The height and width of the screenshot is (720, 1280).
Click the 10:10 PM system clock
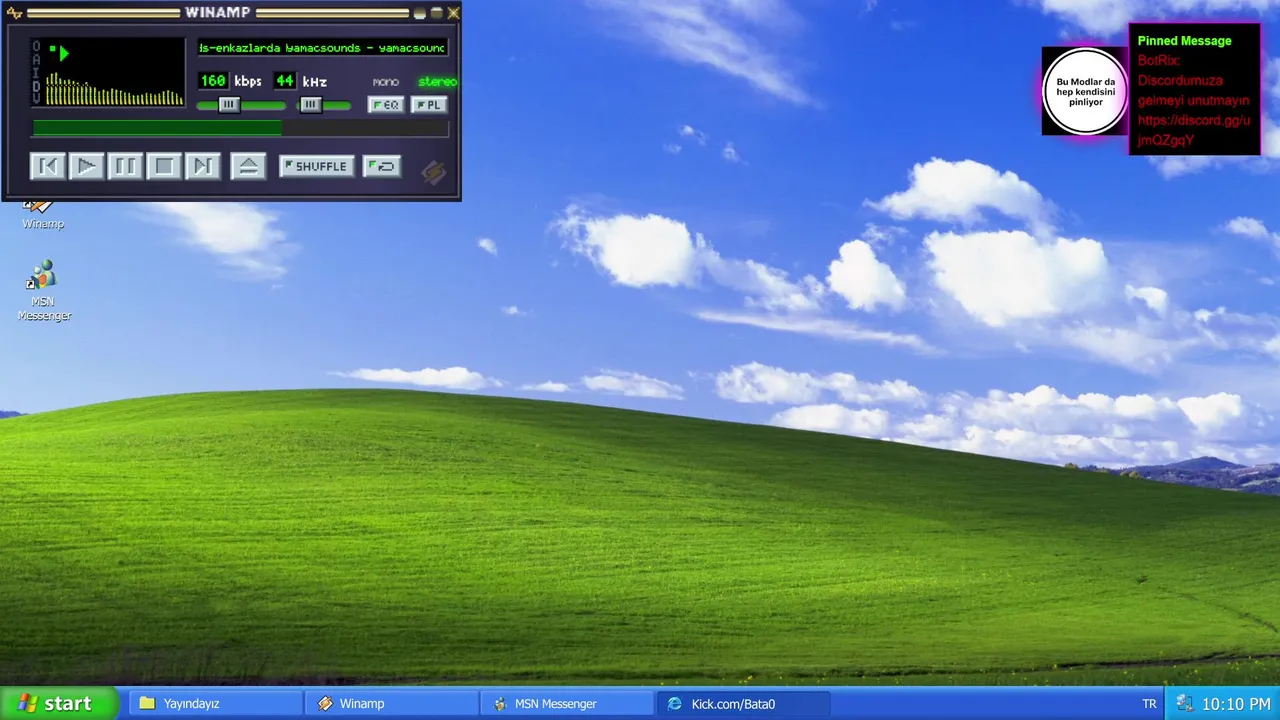click(x=1236, y=704)
